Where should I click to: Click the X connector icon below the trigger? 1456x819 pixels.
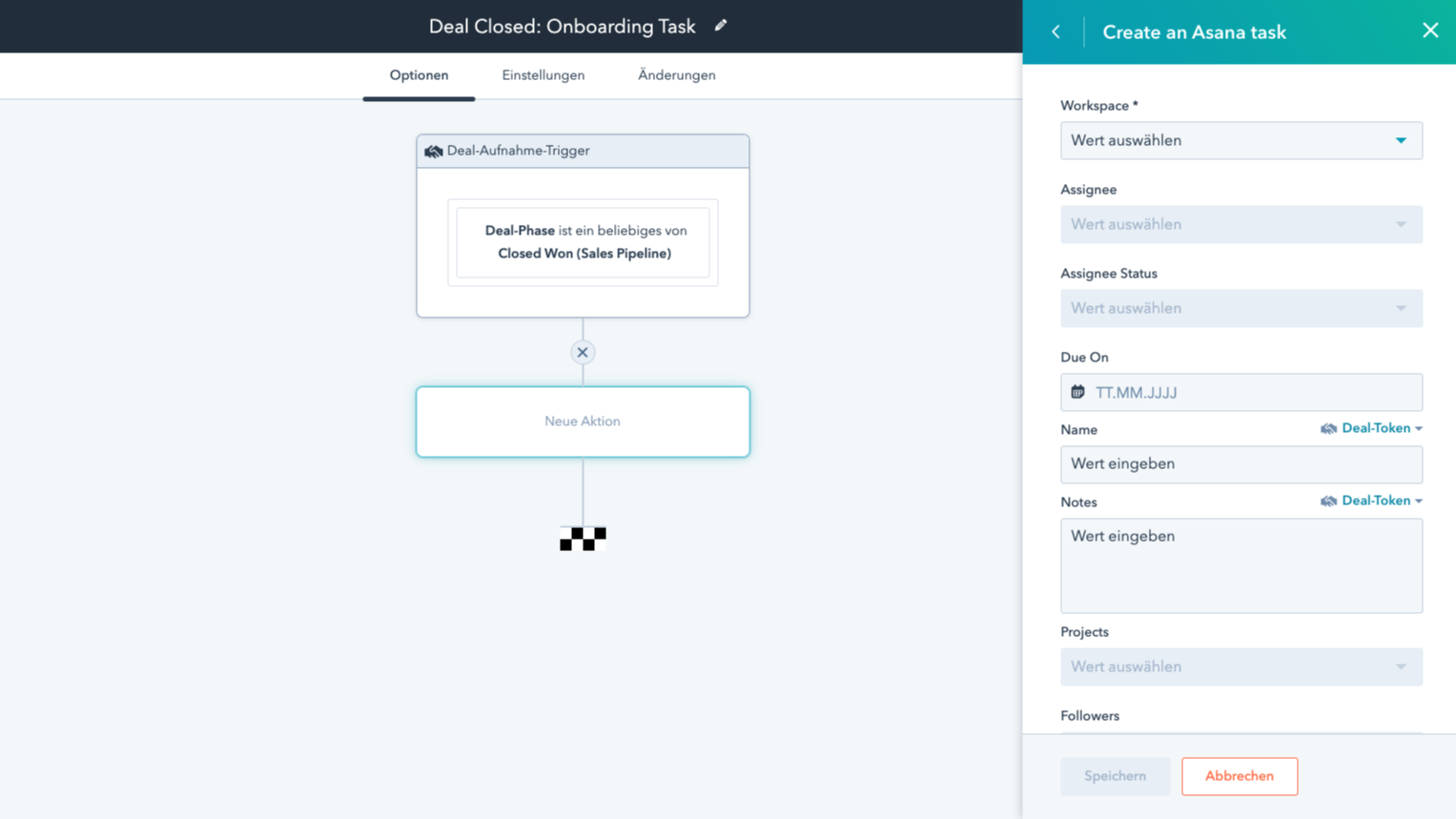click(x=583, y=352)
